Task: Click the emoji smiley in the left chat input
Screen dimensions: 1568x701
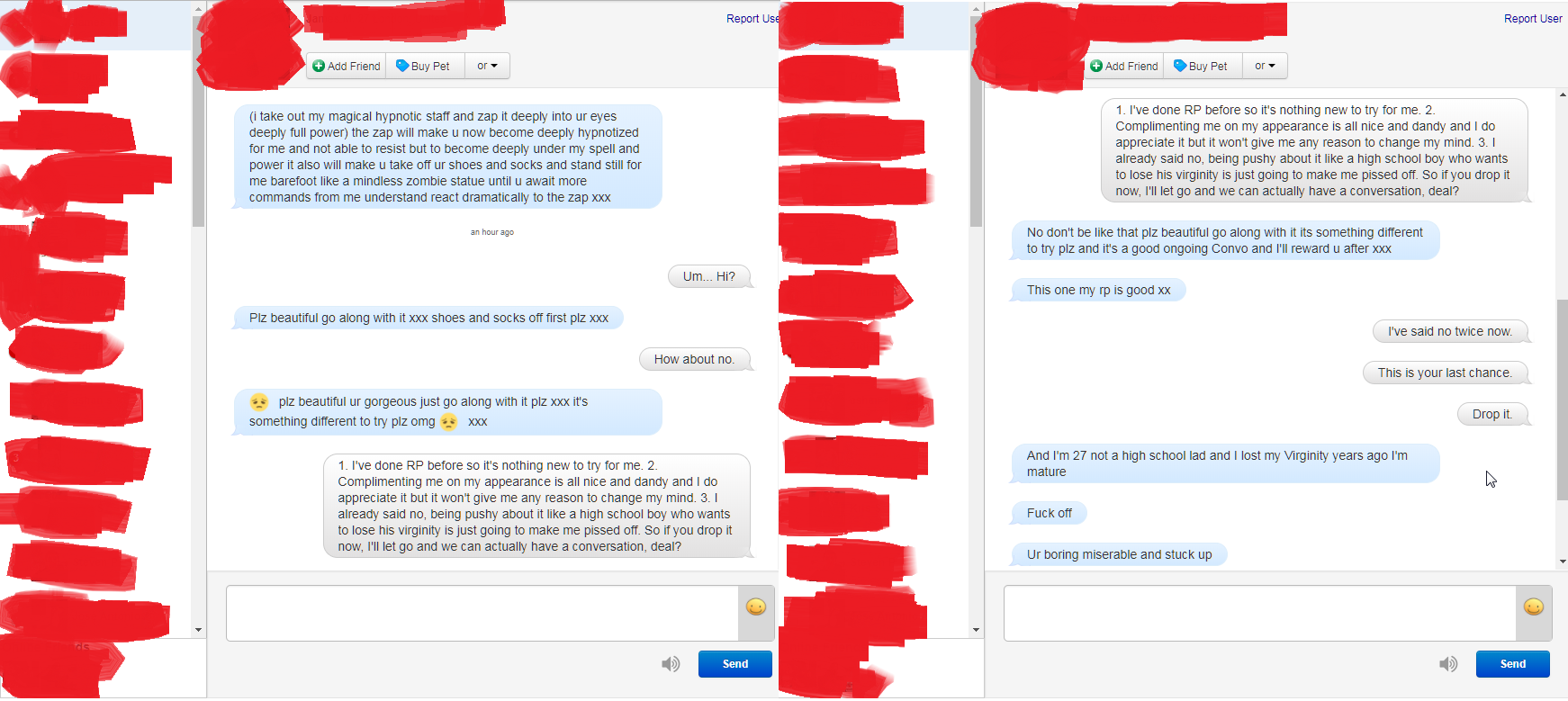Action: tap(756, 607)
